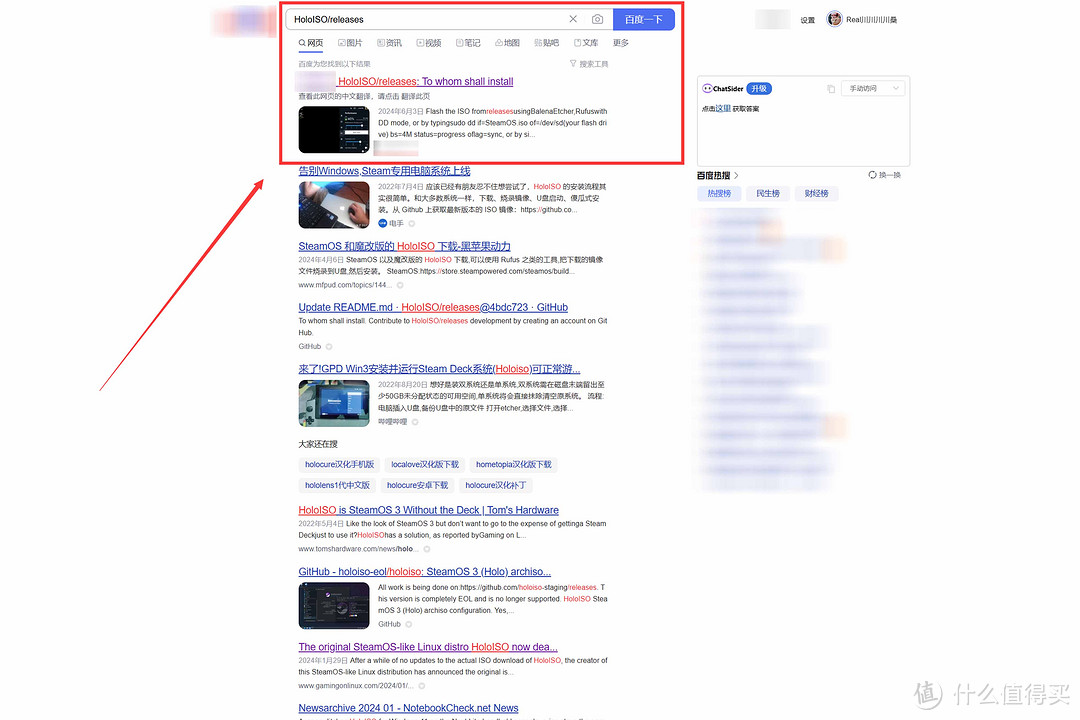Screen dimensions: 1080x720
Task: Expand the 更多 search categories
Action: 621,43
